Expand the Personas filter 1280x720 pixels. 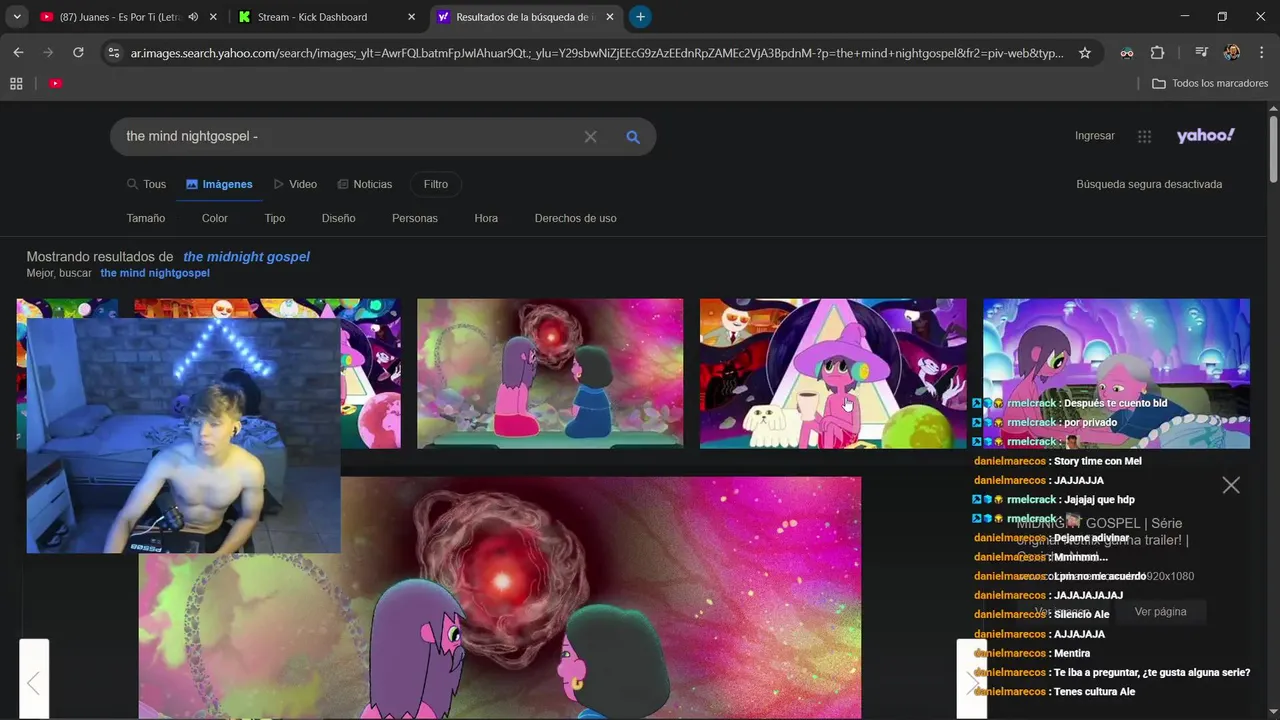coord(415,218)
